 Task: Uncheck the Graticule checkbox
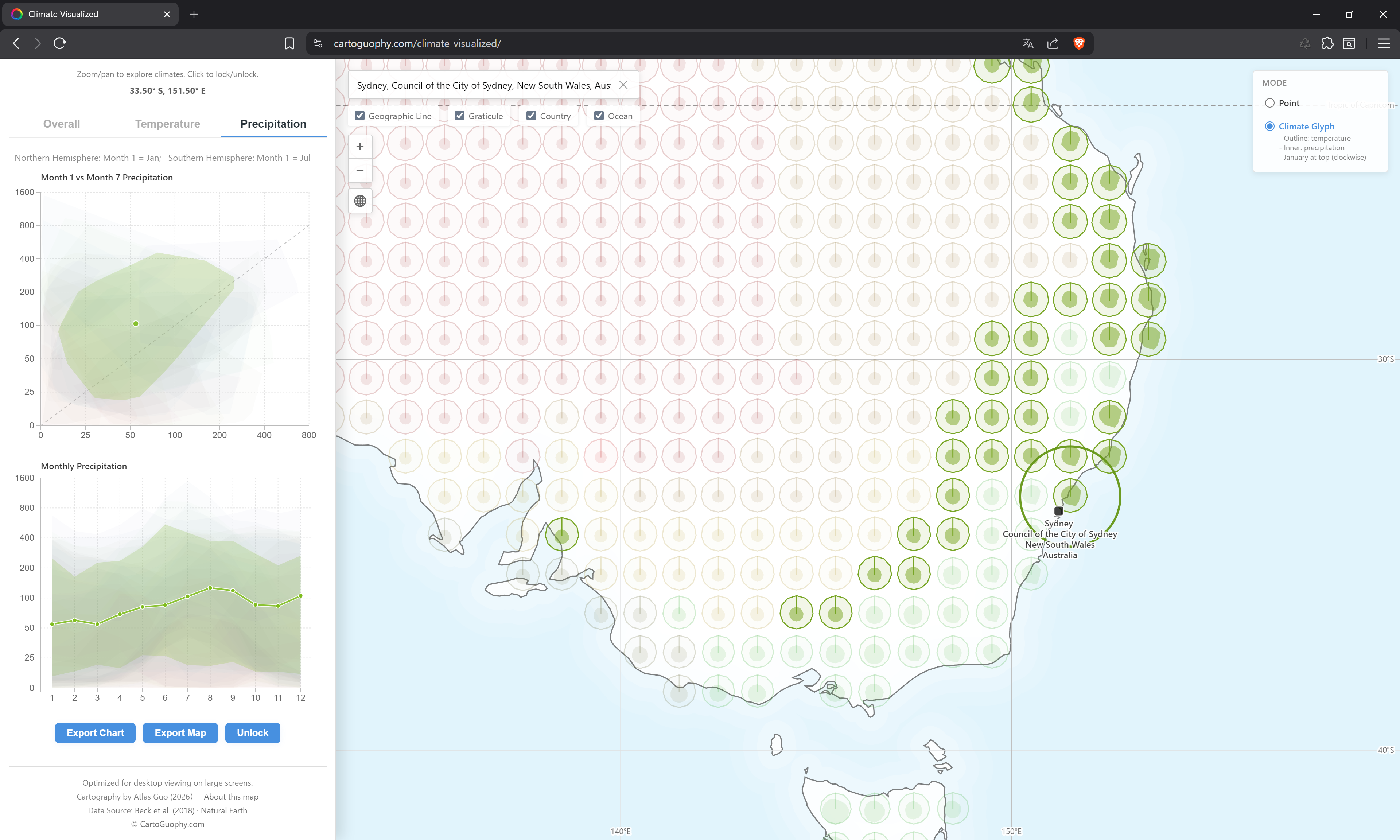click(459, 115)
